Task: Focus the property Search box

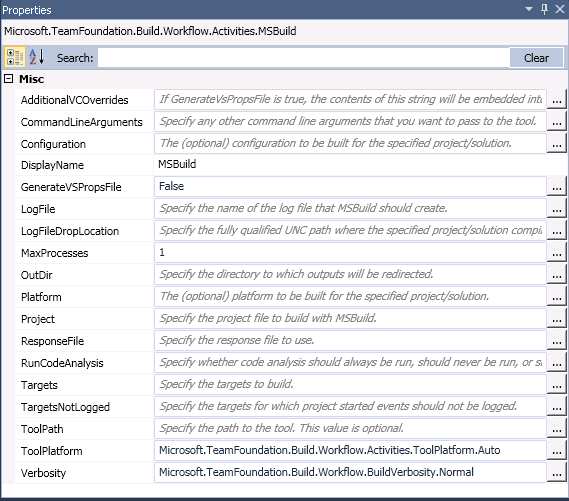Action: coord(303,58)
